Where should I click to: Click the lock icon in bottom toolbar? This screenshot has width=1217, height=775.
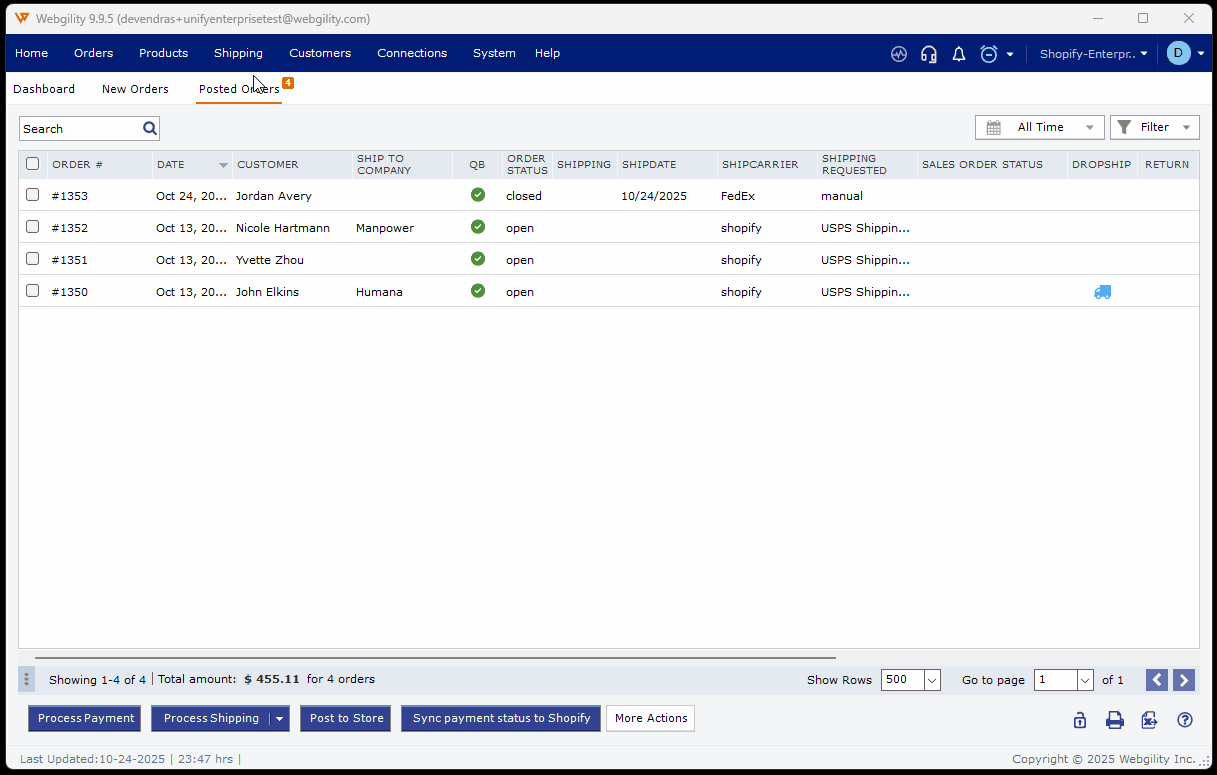point(1080,720)
